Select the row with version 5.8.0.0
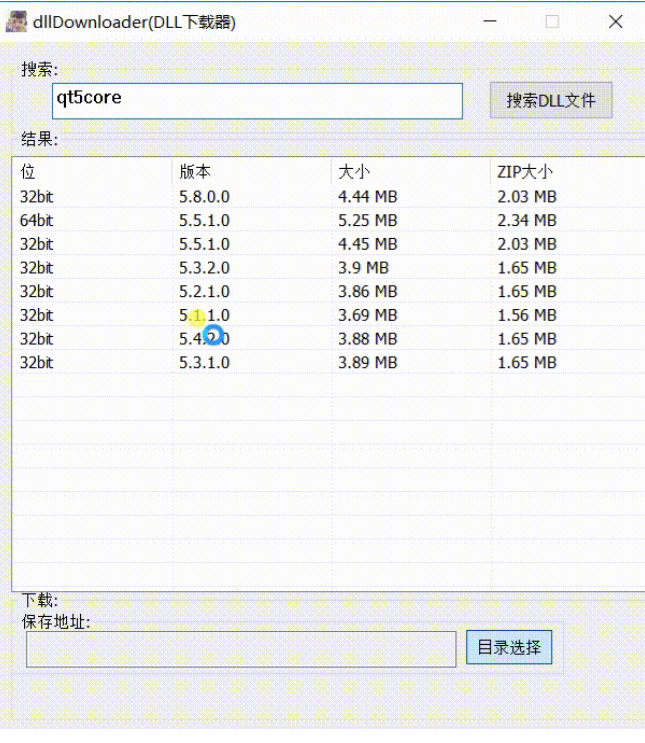645x743 pixels. pos(328,197)
